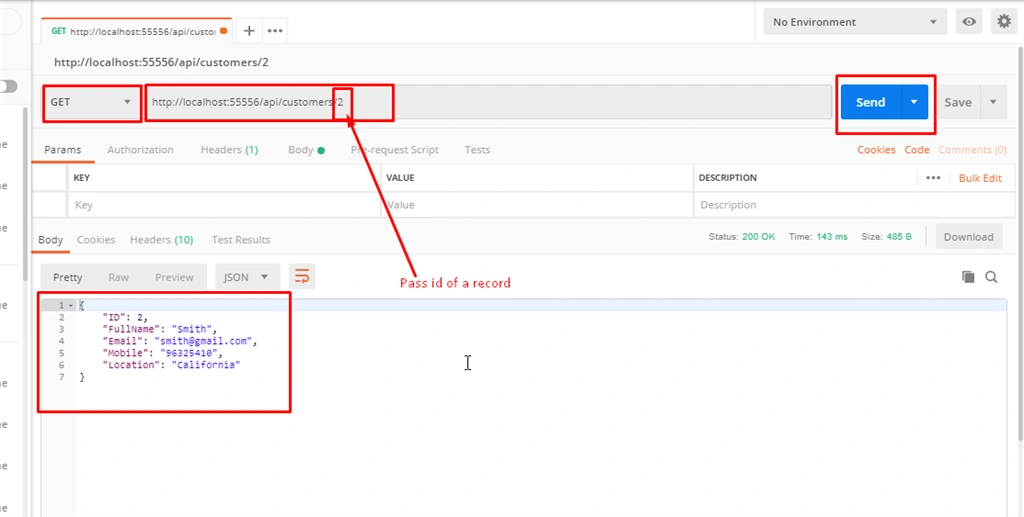Viewport: 1024px width, 517px height.
Task: Click the right vertical scrollbar
Action: pyautogui.click(x=1020, y=245)
